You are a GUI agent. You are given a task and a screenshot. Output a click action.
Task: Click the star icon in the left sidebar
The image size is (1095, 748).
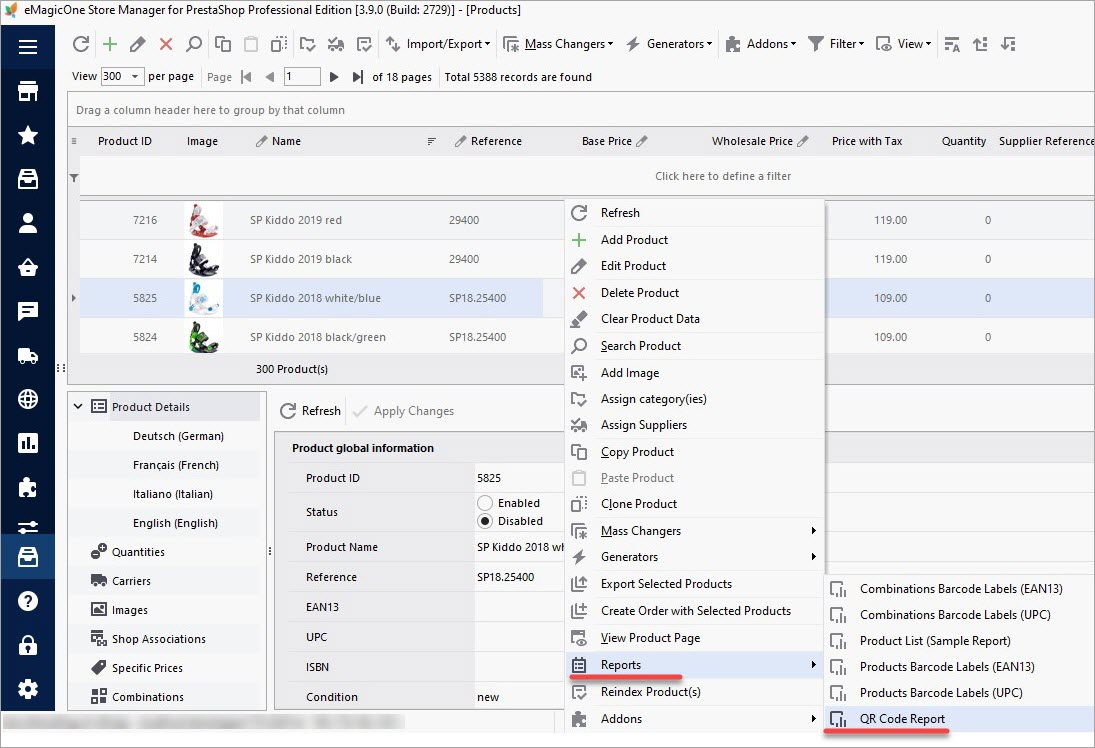(28, 135)
